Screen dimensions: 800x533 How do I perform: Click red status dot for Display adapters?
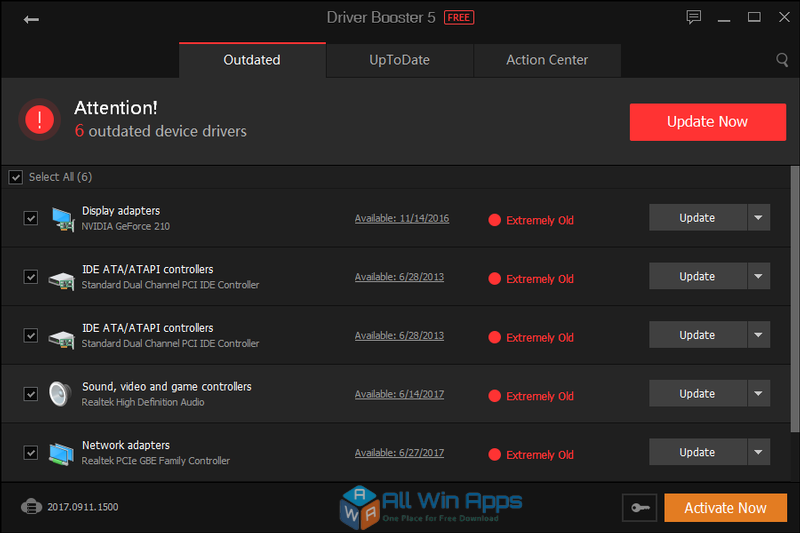coord(494,220)
